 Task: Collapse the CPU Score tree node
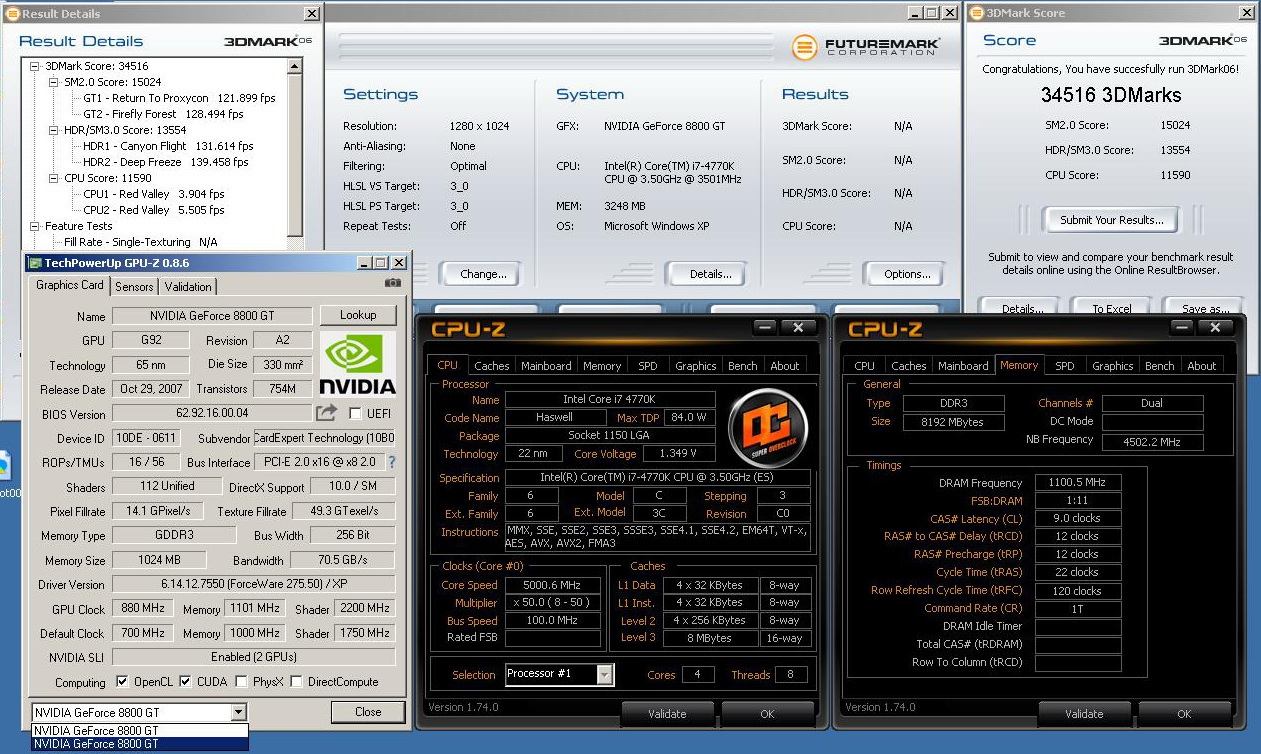tap(54, 178)
